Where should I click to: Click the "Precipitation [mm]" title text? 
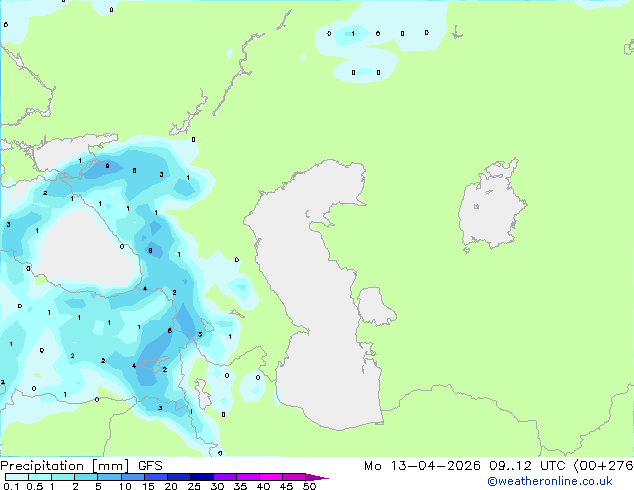point(65,466)
